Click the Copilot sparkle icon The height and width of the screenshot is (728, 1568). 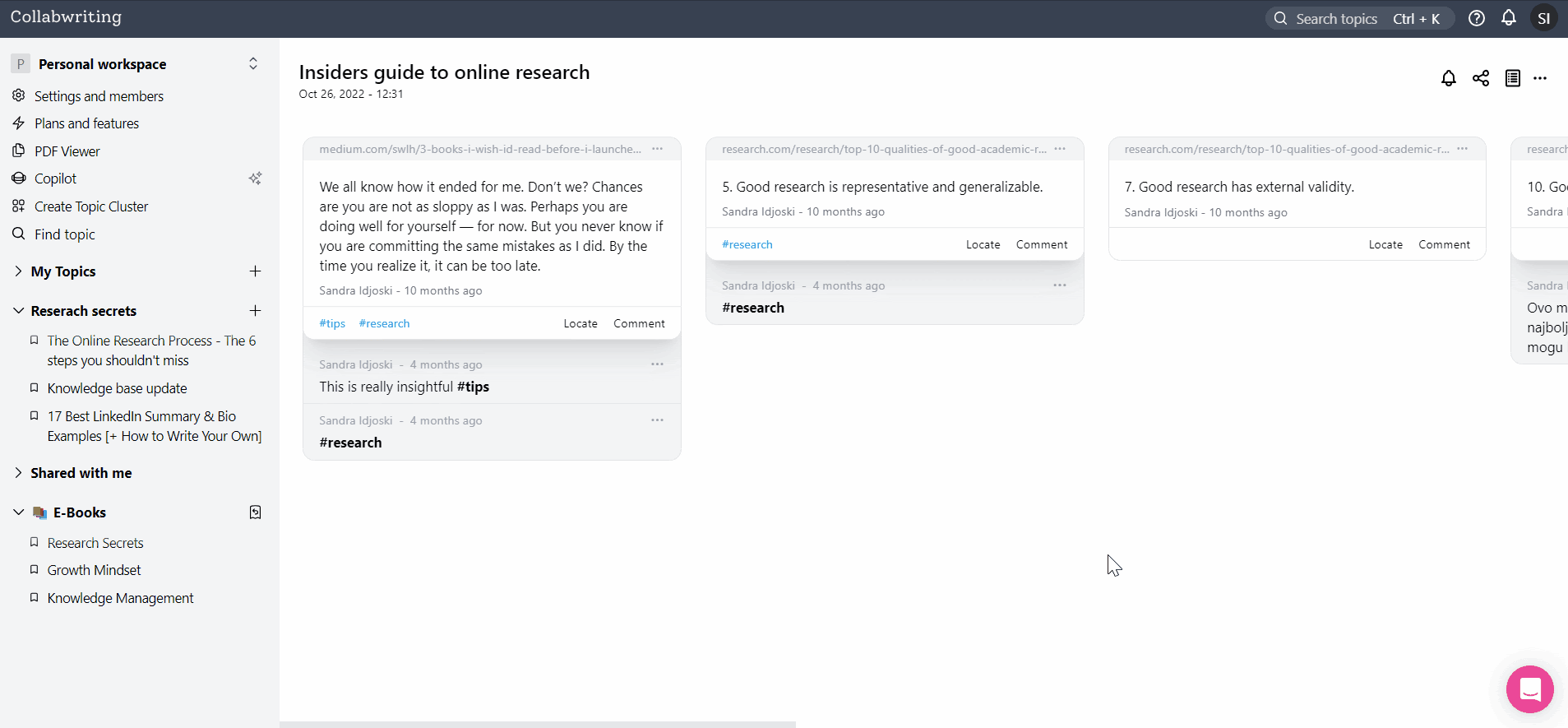click(255, 179)
